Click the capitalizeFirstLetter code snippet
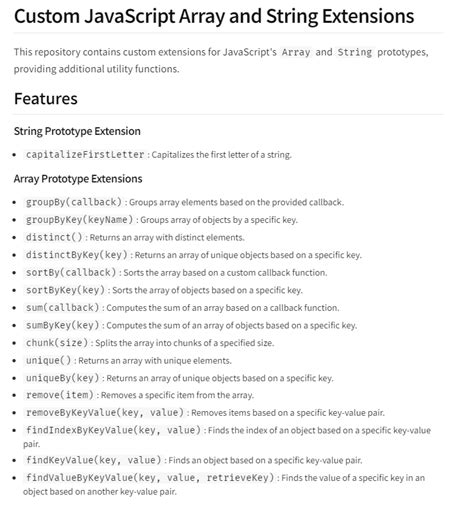This screenshot has height=505, width=474. point(85,155)
